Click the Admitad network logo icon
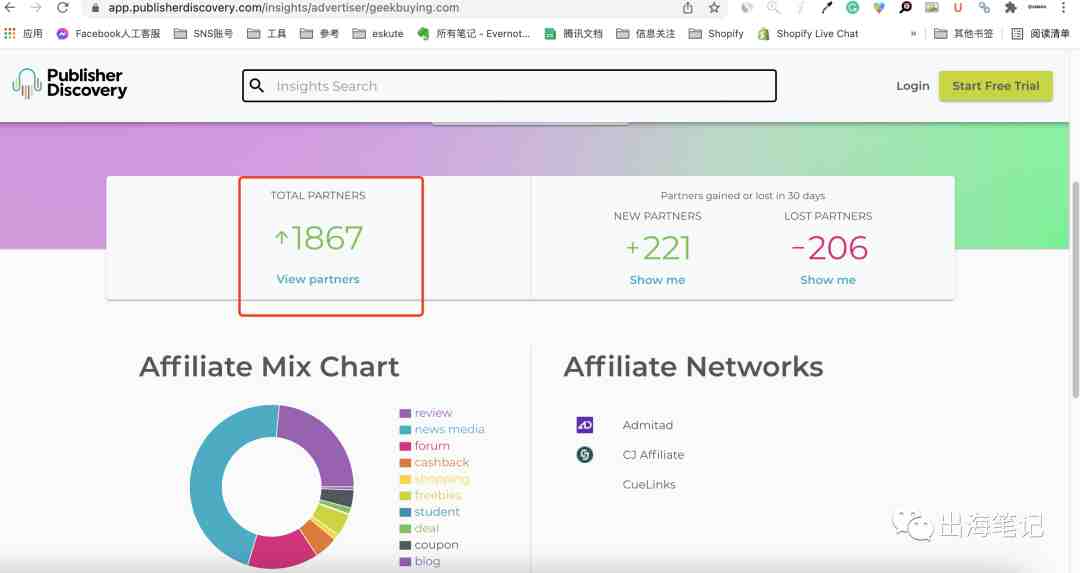The image size is (1080, 573). tap(585, 425)
